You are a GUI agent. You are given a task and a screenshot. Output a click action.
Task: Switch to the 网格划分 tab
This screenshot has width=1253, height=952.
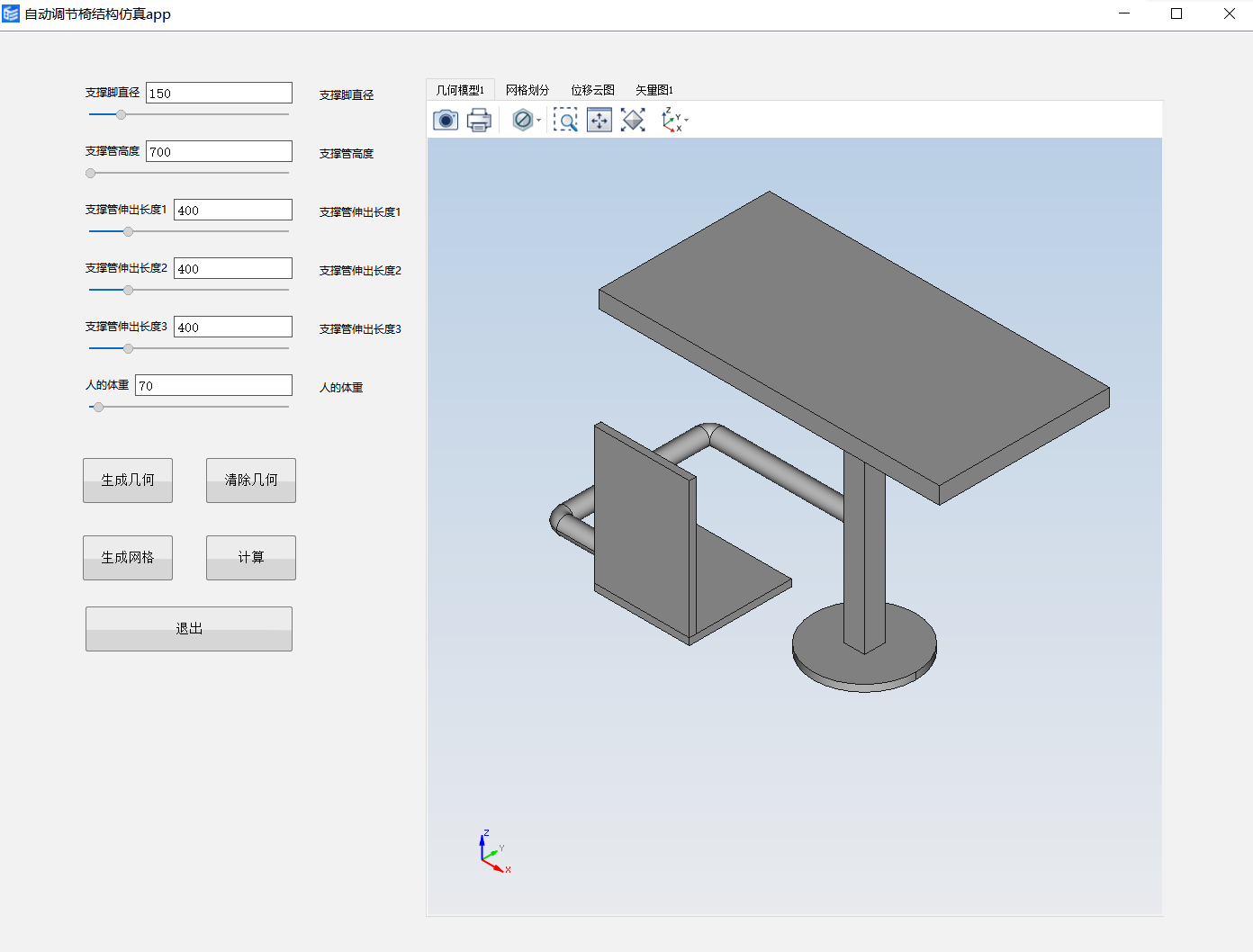point(527,90)
